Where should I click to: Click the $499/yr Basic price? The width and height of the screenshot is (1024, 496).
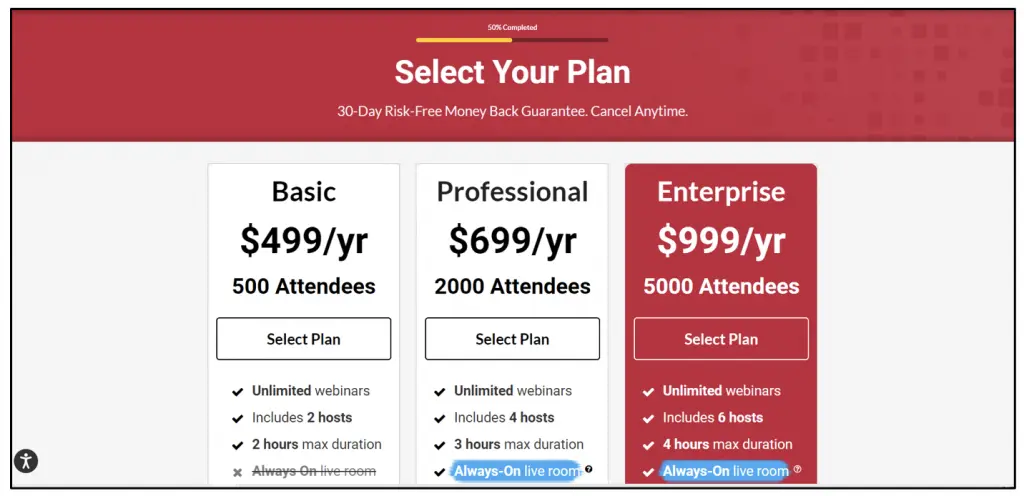tap(304, 240)
